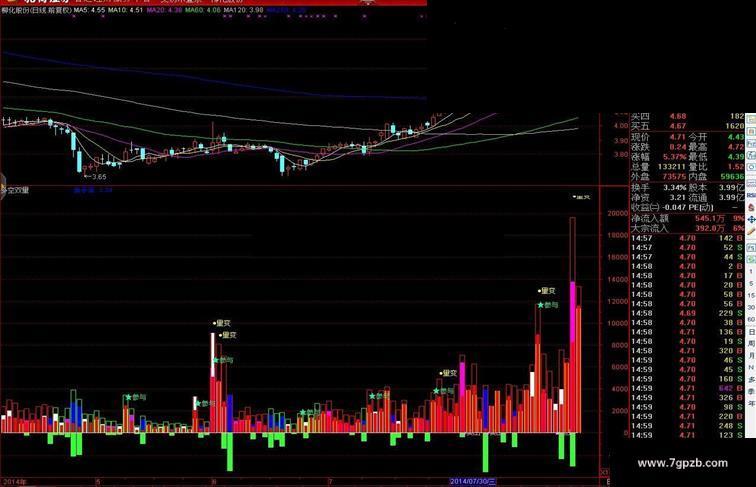Screen dimensions: 756x487
Task: Click the 20000 volume axis label
Action: (618, 214)
